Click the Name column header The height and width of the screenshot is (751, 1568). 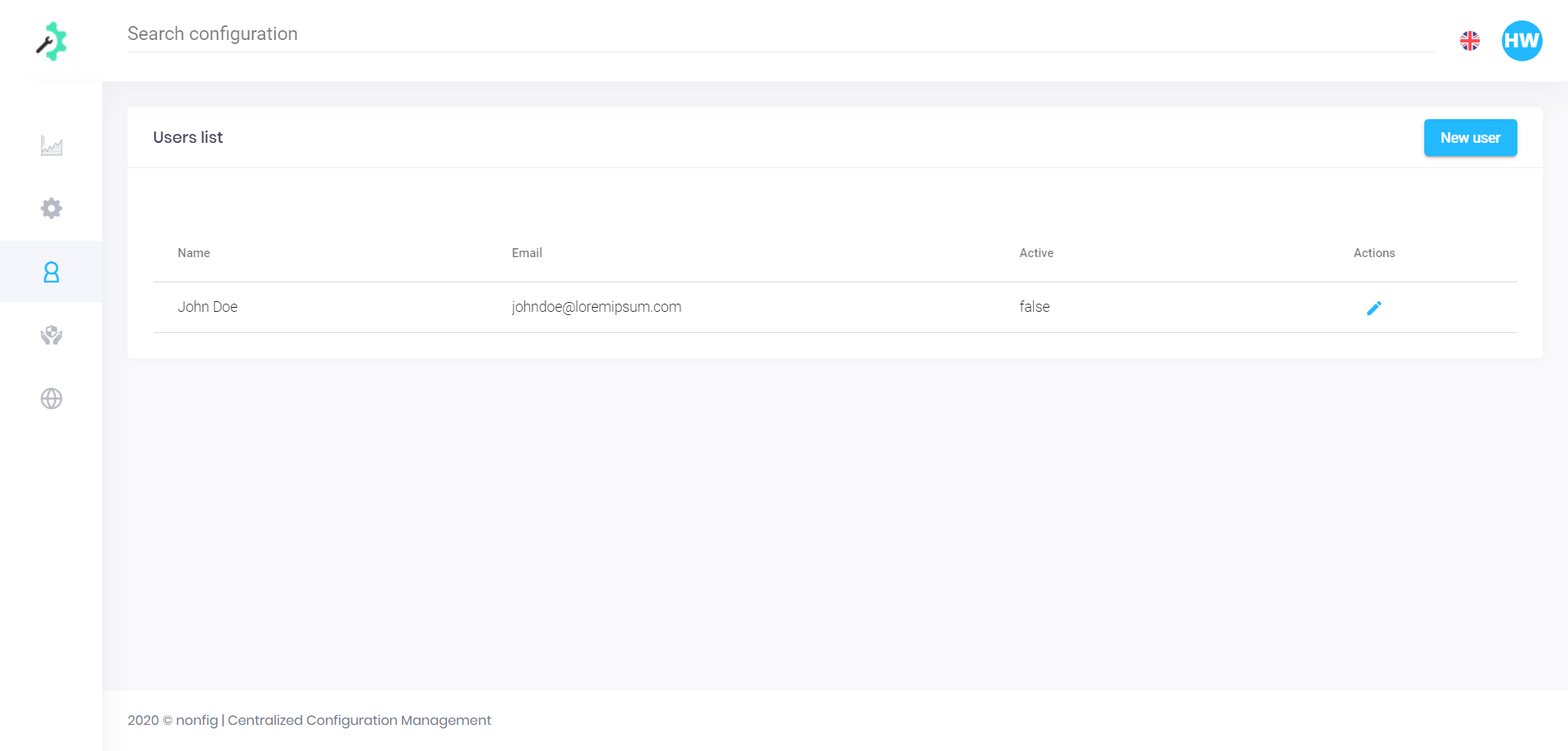pos(194,253)
